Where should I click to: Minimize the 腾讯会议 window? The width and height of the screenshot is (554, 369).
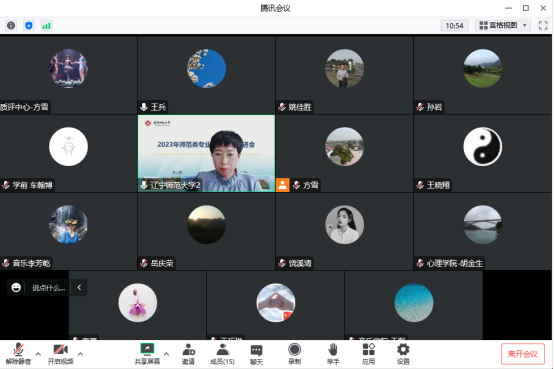tap(508, 8)
